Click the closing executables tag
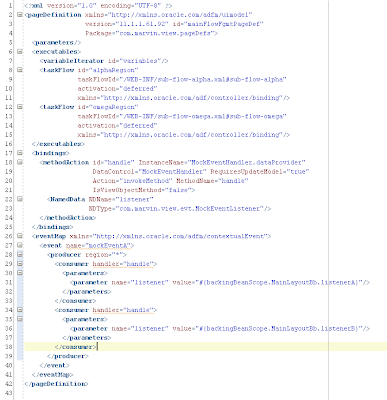Viewport: 387px width, 400px height. click(x=58, y=144)
